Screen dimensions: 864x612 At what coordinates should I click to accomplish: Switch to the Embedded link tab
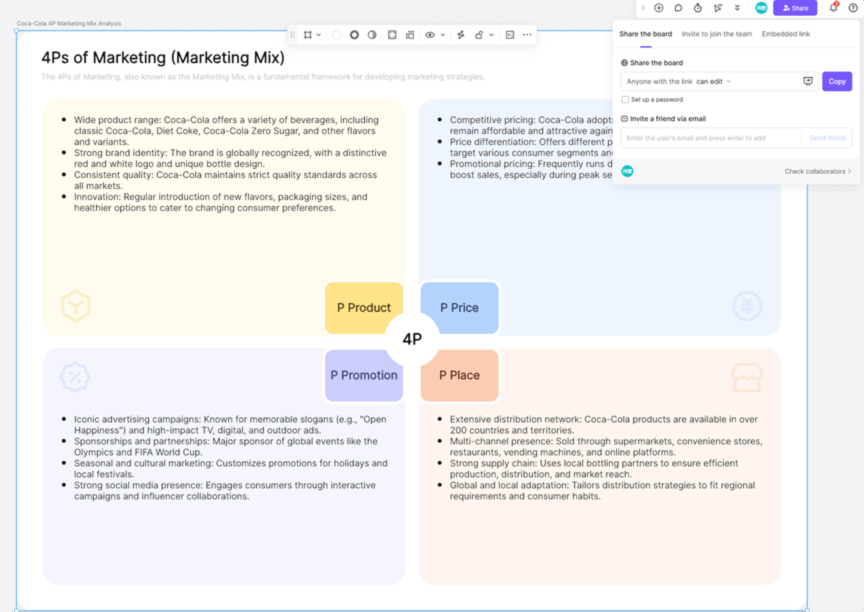[785, 34]
